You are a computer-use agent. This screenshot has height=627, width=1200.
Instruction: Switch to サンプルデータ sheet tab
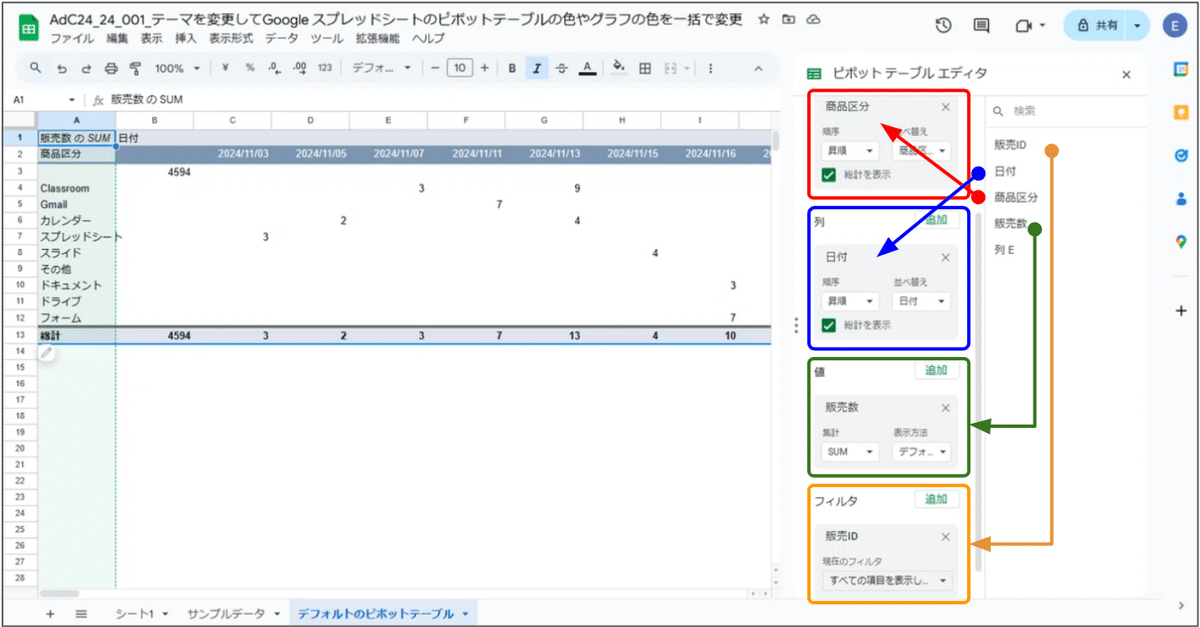click(232, 613)
